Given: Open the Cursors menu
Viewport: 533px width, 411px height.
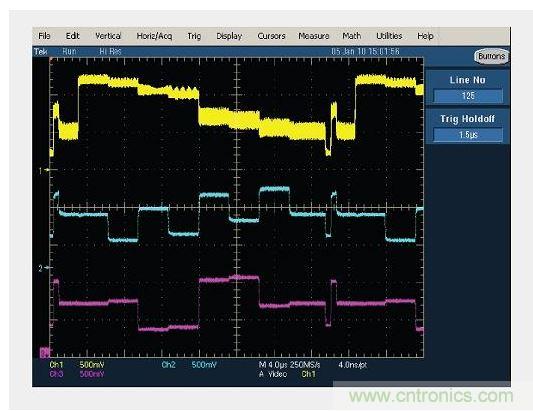Looking at the screenshot, I should click(271, 36).
